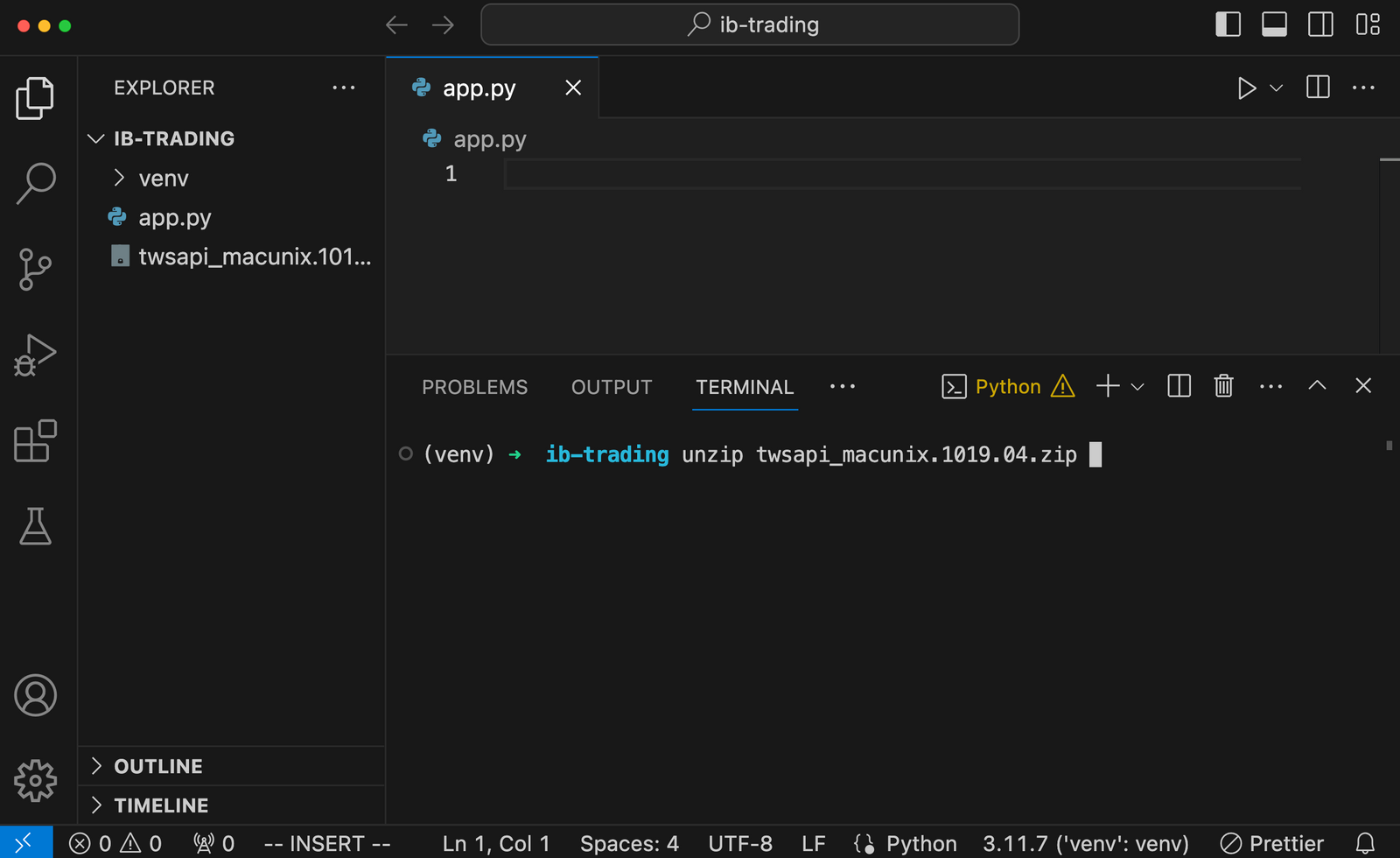
Task: Run the Python file app.py
Action: pyautogui.click(x=1247, y=88)
